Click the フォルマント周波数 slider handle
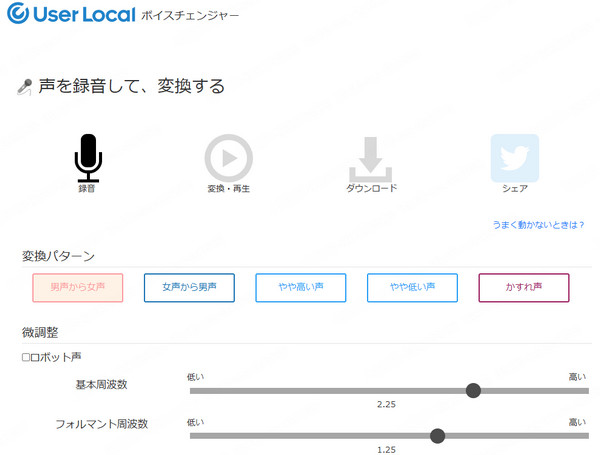The image size is (600, 455). coord(437,436)
